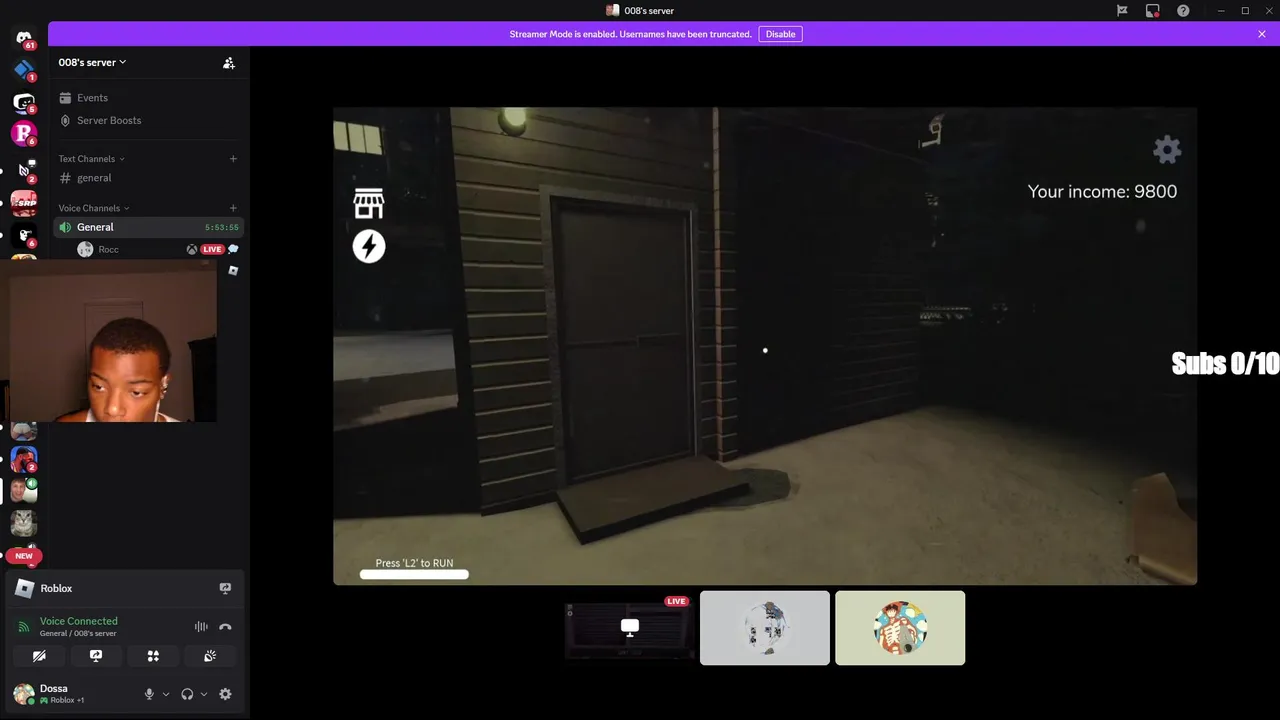The image size is (1280, 720).
Task: Click the Voice Connected status text
Action: pos(78,621)
